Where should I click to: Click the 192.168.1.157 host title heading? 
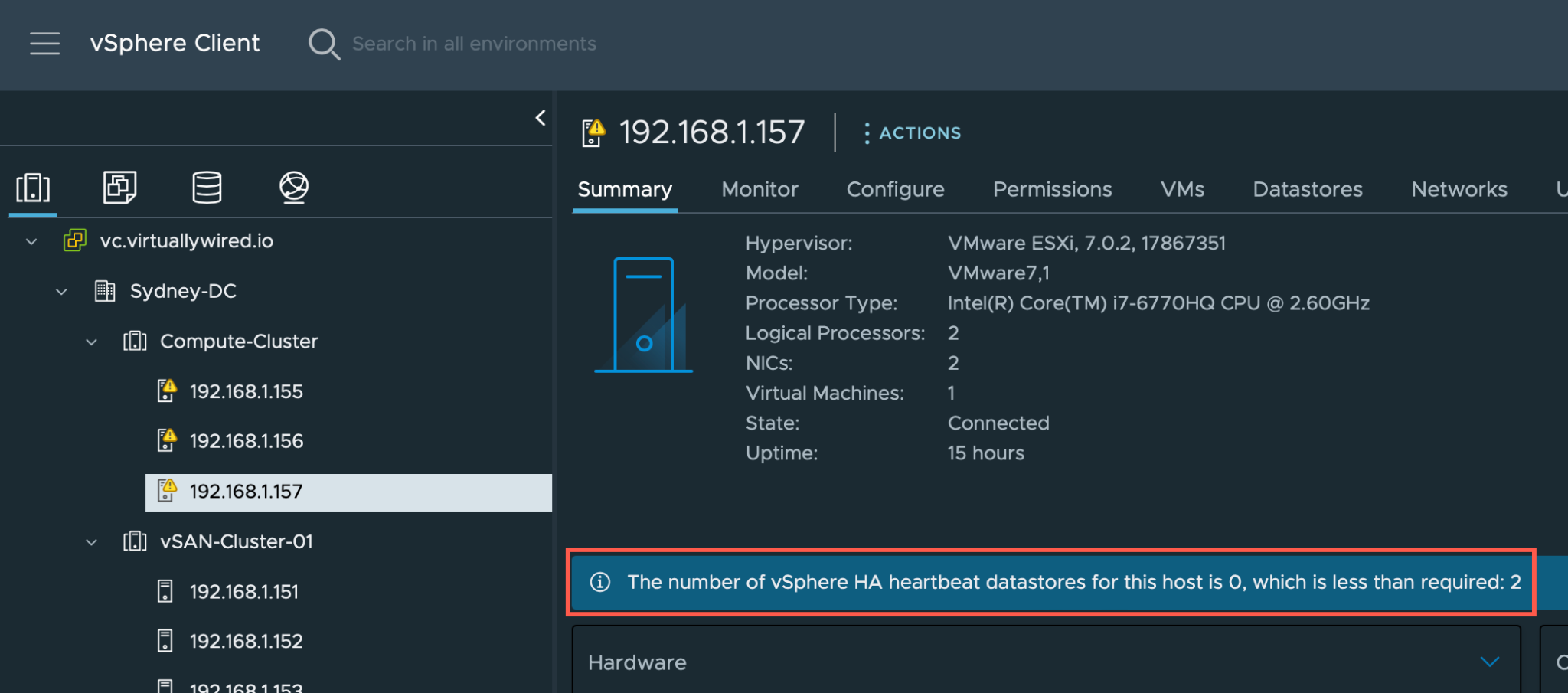(711, 132)
